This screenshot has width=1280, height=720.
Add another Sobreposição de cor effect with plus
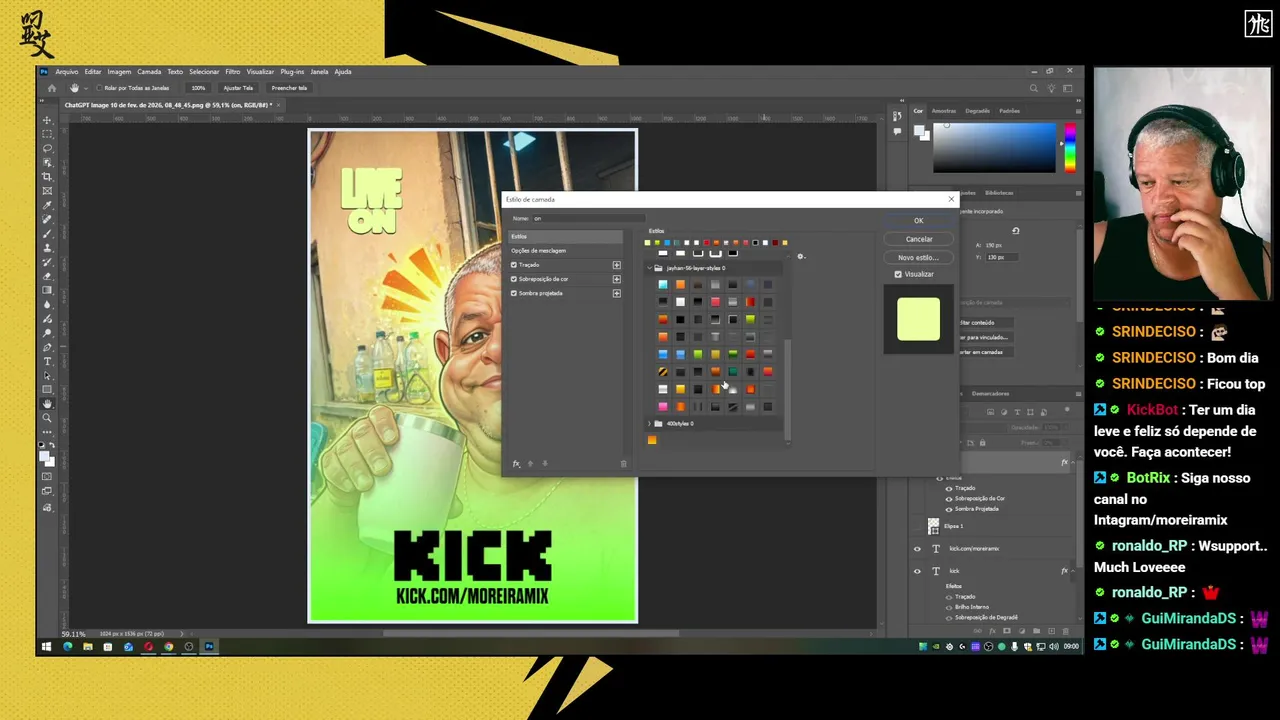point(616,279)
